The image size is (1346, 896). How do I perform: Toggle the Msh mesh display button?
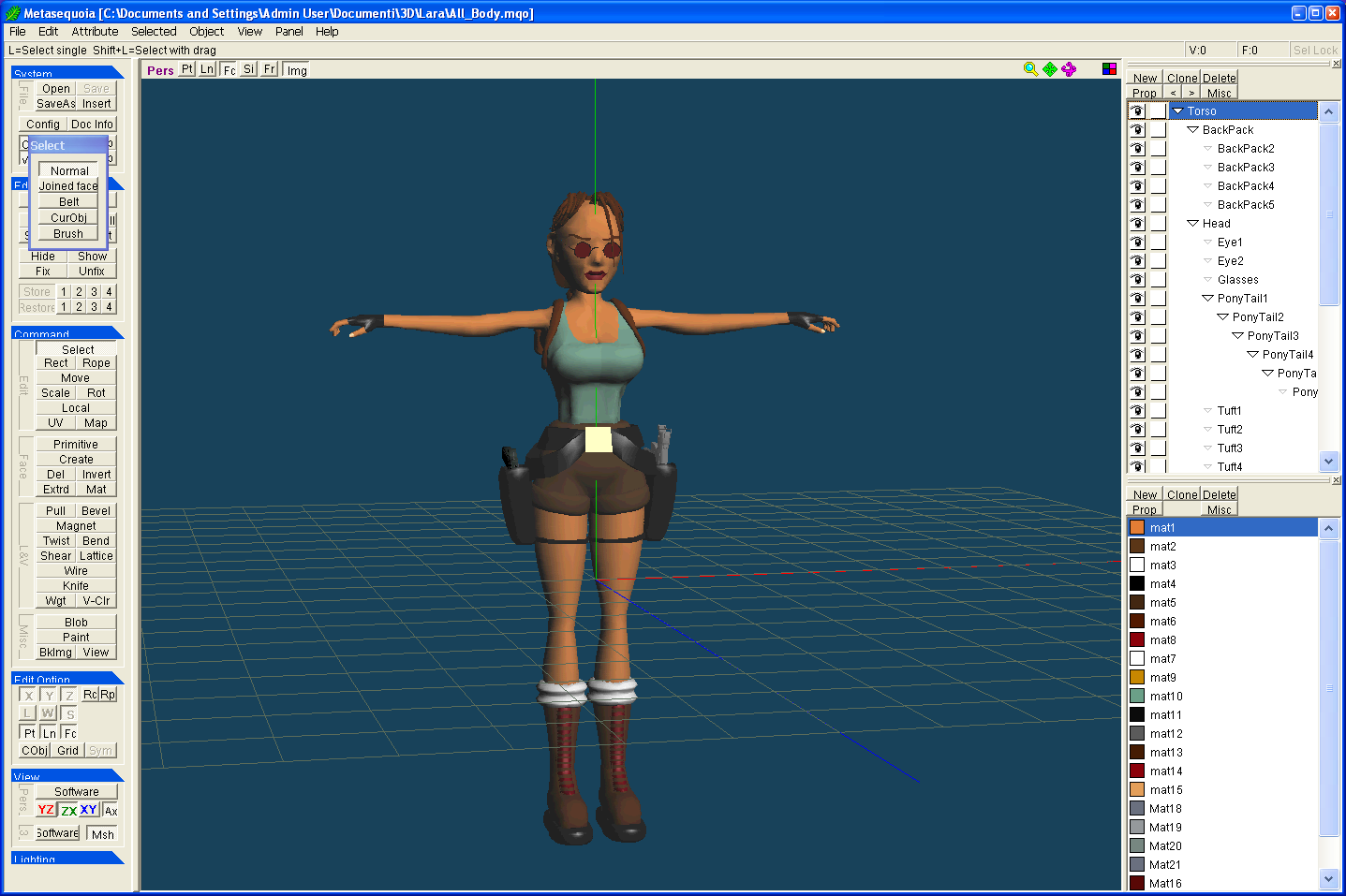pyautogui.click(x=102, y=834)
